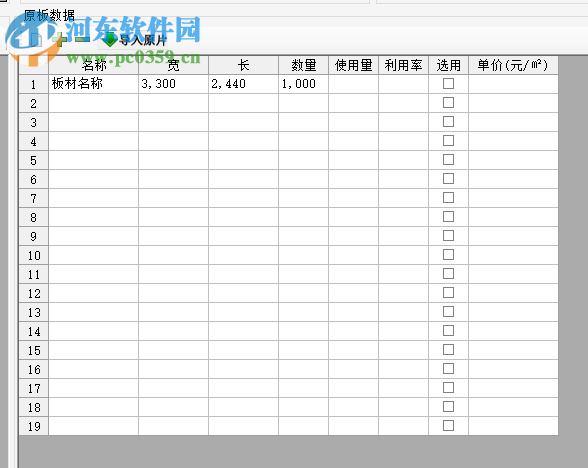The image size is (588, 468).
Task: Select row header number 5
Action: coord(34,160)
